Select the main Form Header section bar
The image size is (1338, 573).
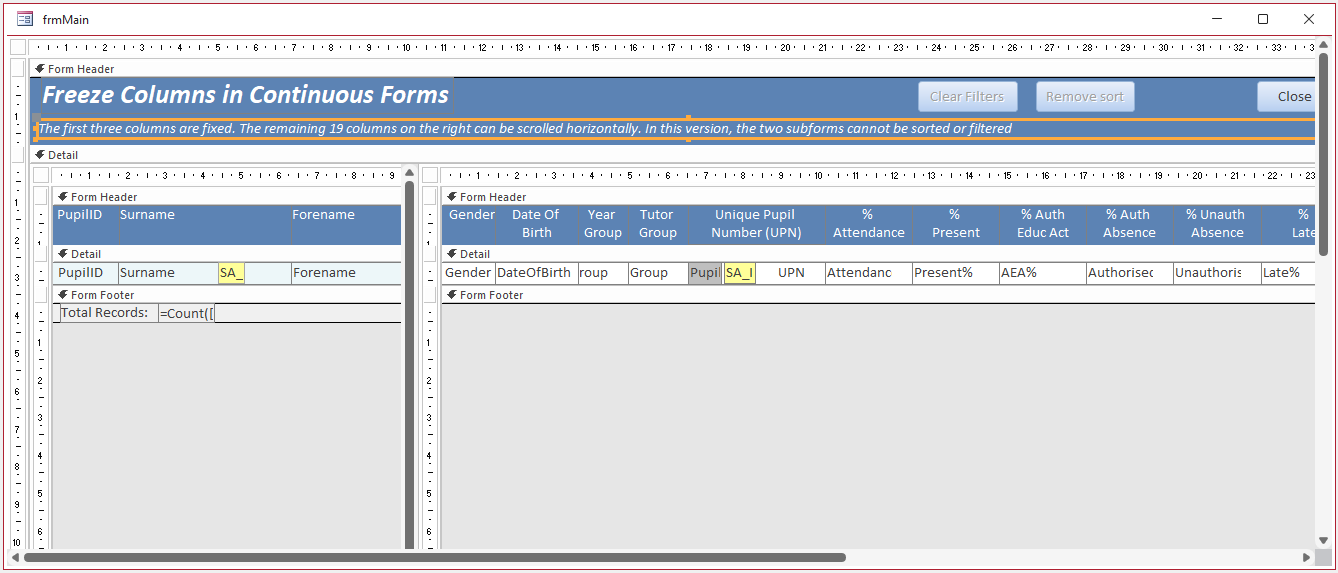pos(673,69)
